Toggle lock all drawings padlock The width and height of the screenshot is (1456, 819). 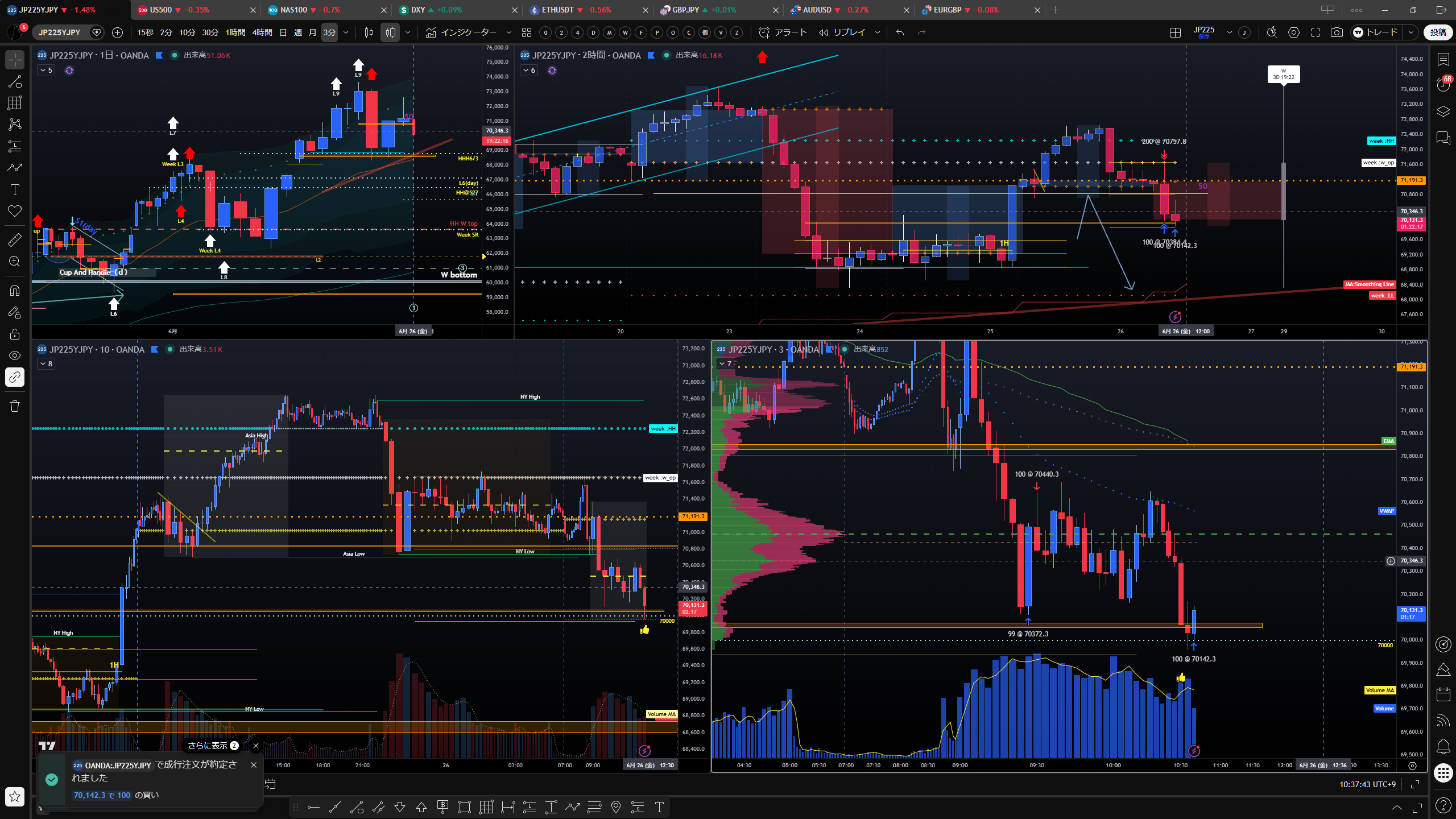coord(15,334)
